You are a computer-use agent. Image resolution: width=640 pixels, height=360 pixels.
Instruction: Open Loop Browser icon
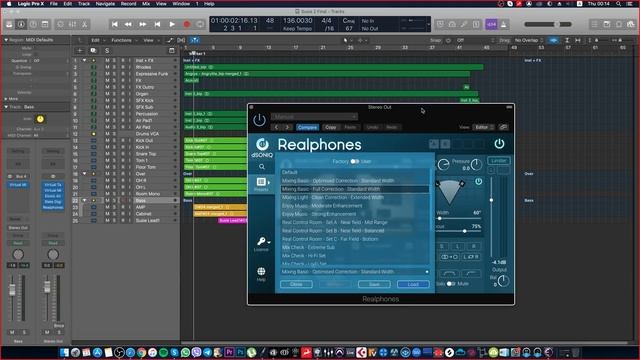tap(619, 24)
